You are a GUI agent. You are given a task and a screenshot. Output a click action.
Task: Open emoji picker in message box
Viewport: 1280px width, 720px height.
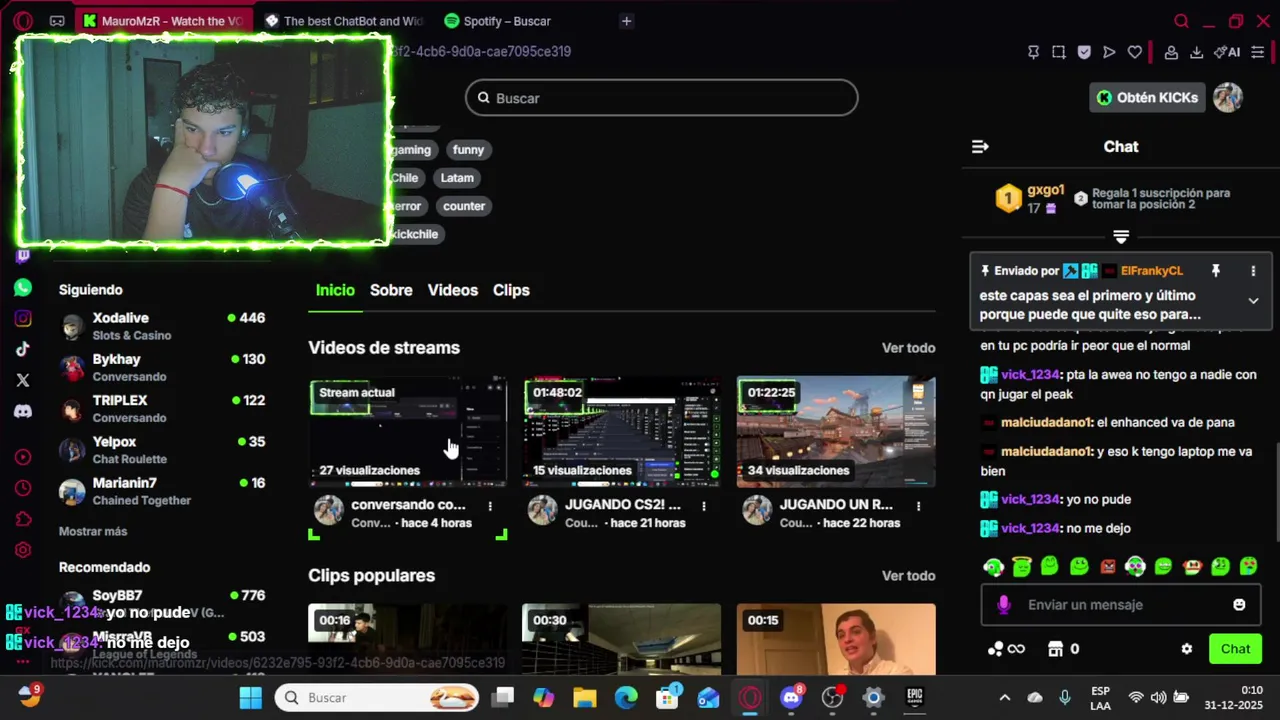[1239, 605]
